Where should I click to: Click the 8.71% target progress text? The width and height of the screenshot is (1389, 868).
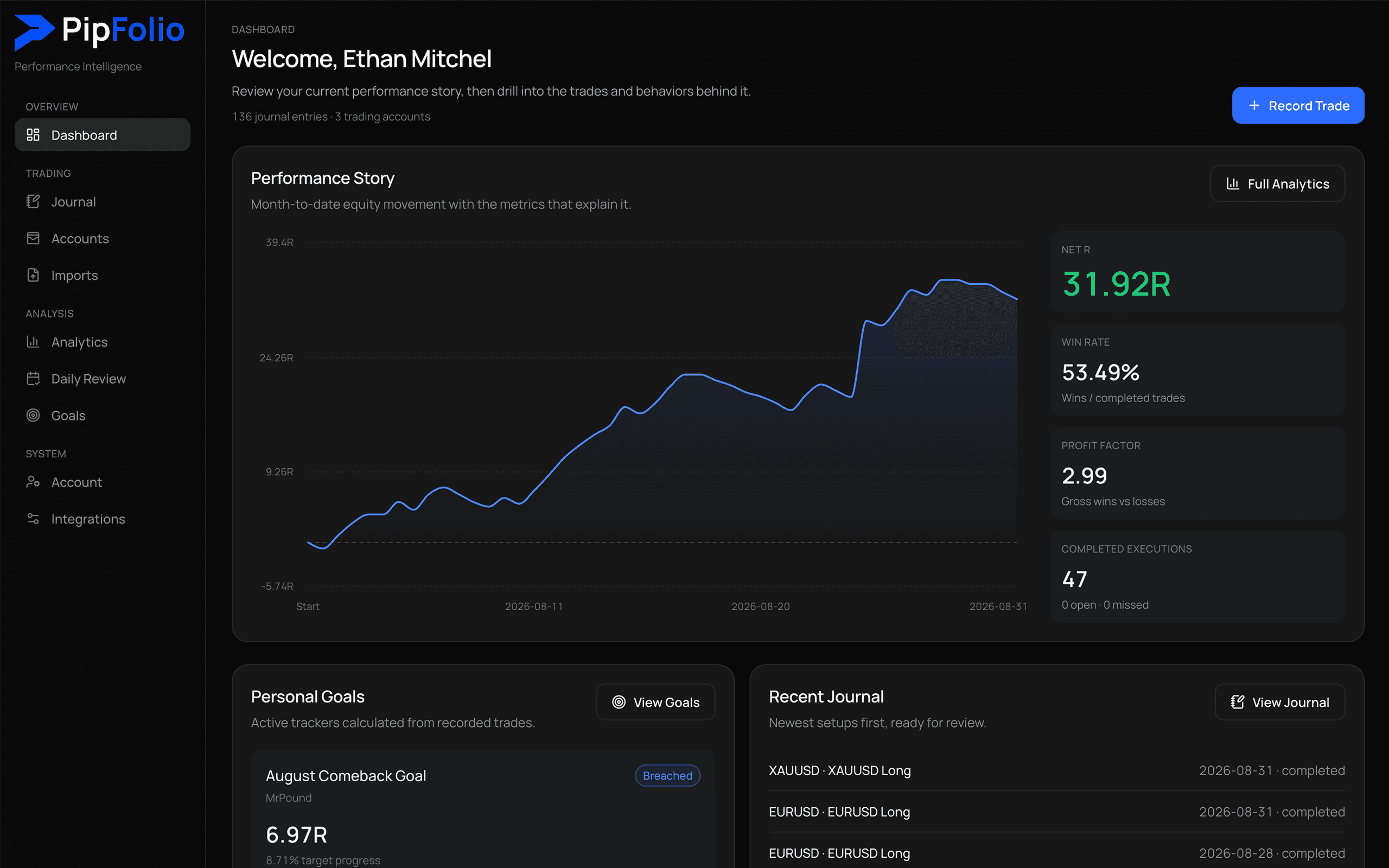point(323,860)
